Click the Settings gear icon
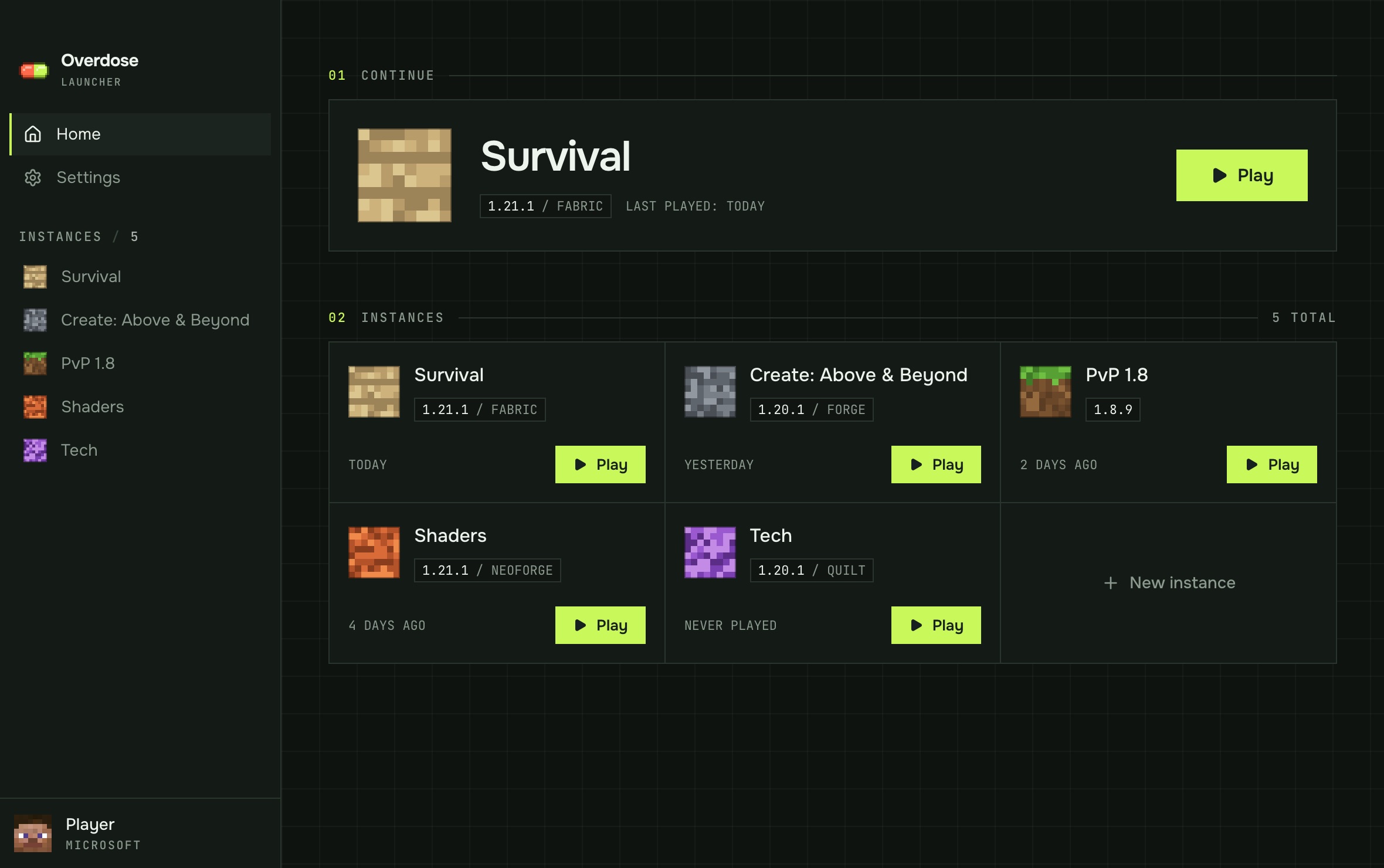 coord(33,178)
